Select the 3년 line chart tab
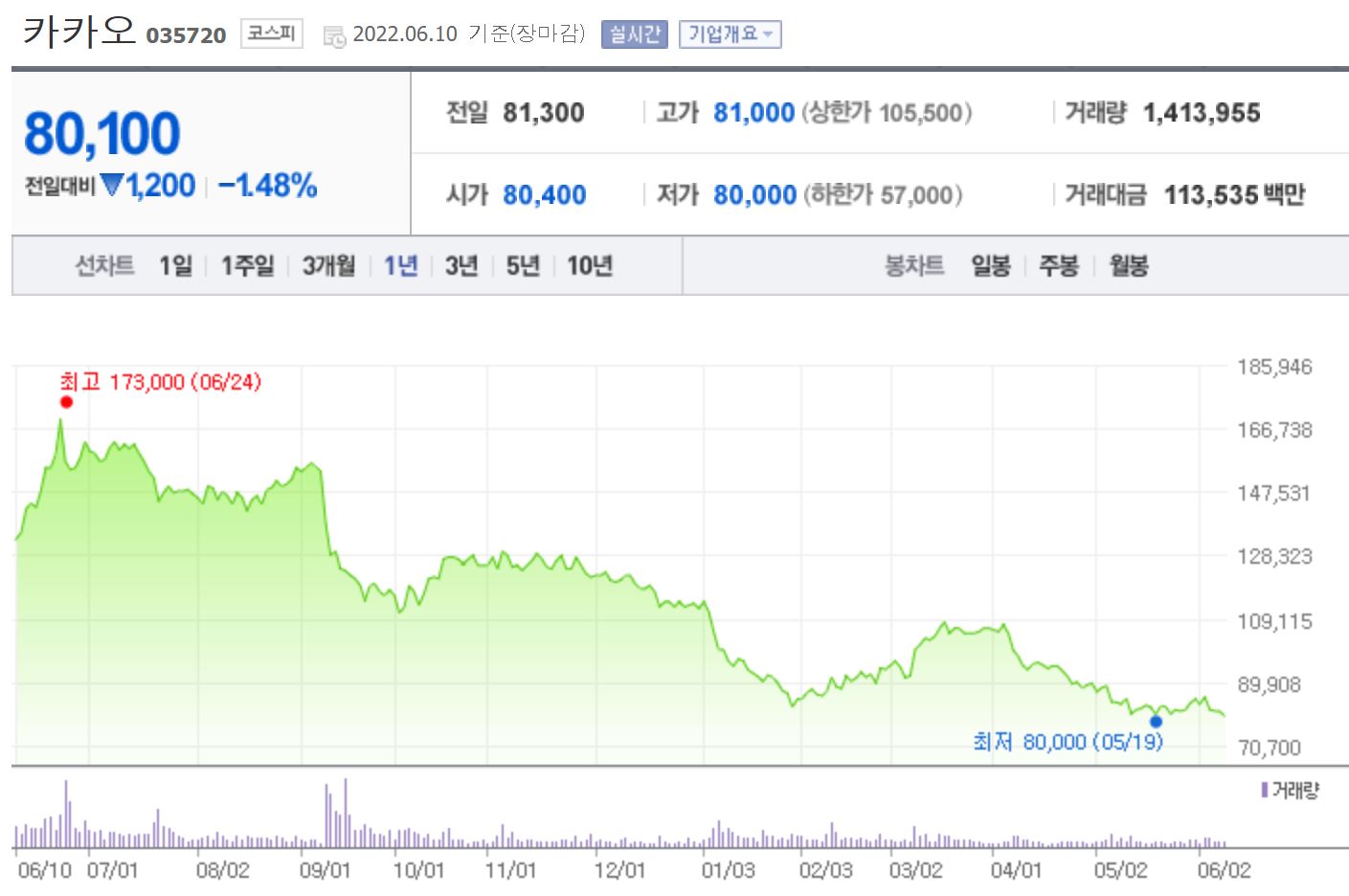The height and width of the screenshot is (896, 1349). [x=461, y=265]
